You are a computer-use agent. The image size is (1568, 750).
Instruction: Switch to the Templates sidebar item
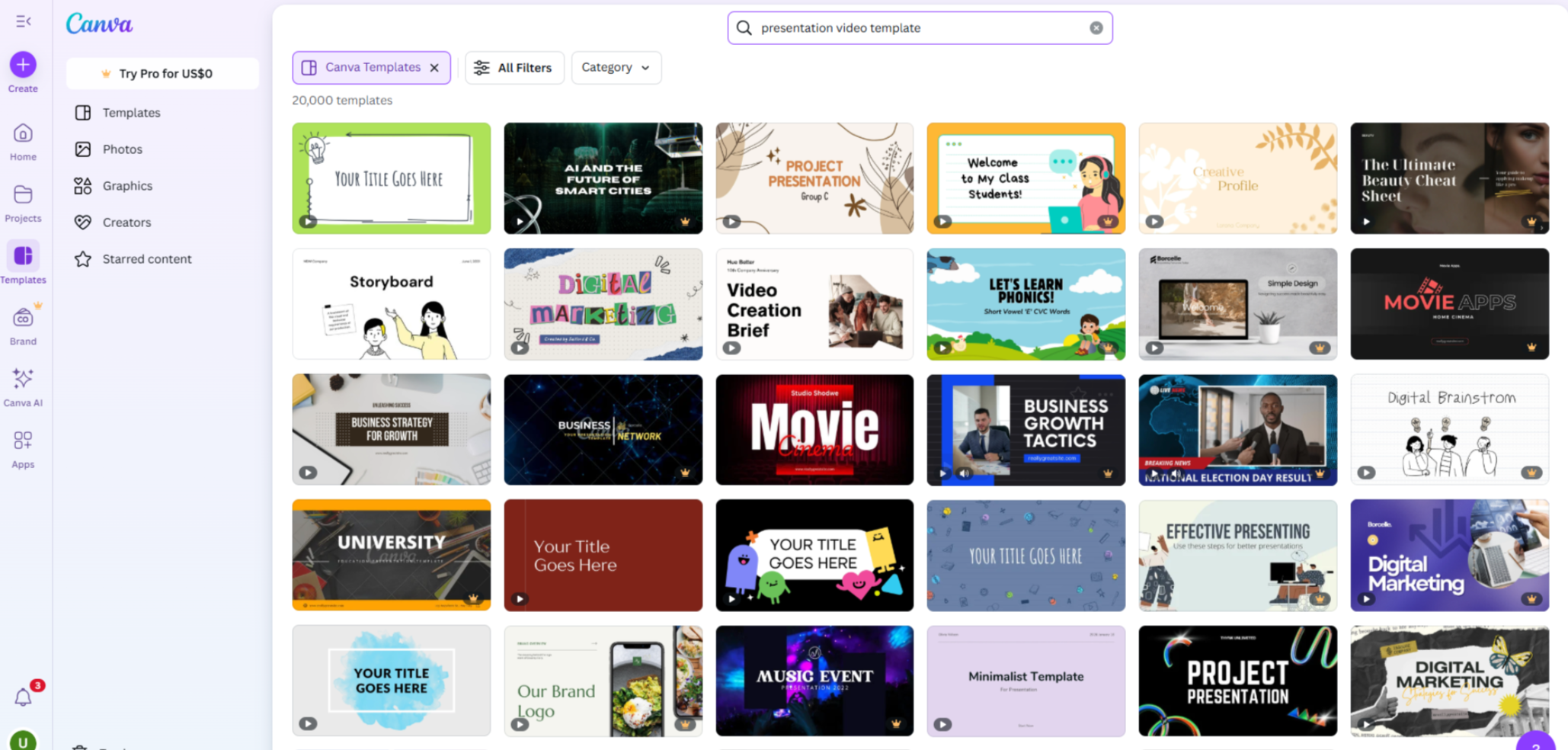point(130,112)
